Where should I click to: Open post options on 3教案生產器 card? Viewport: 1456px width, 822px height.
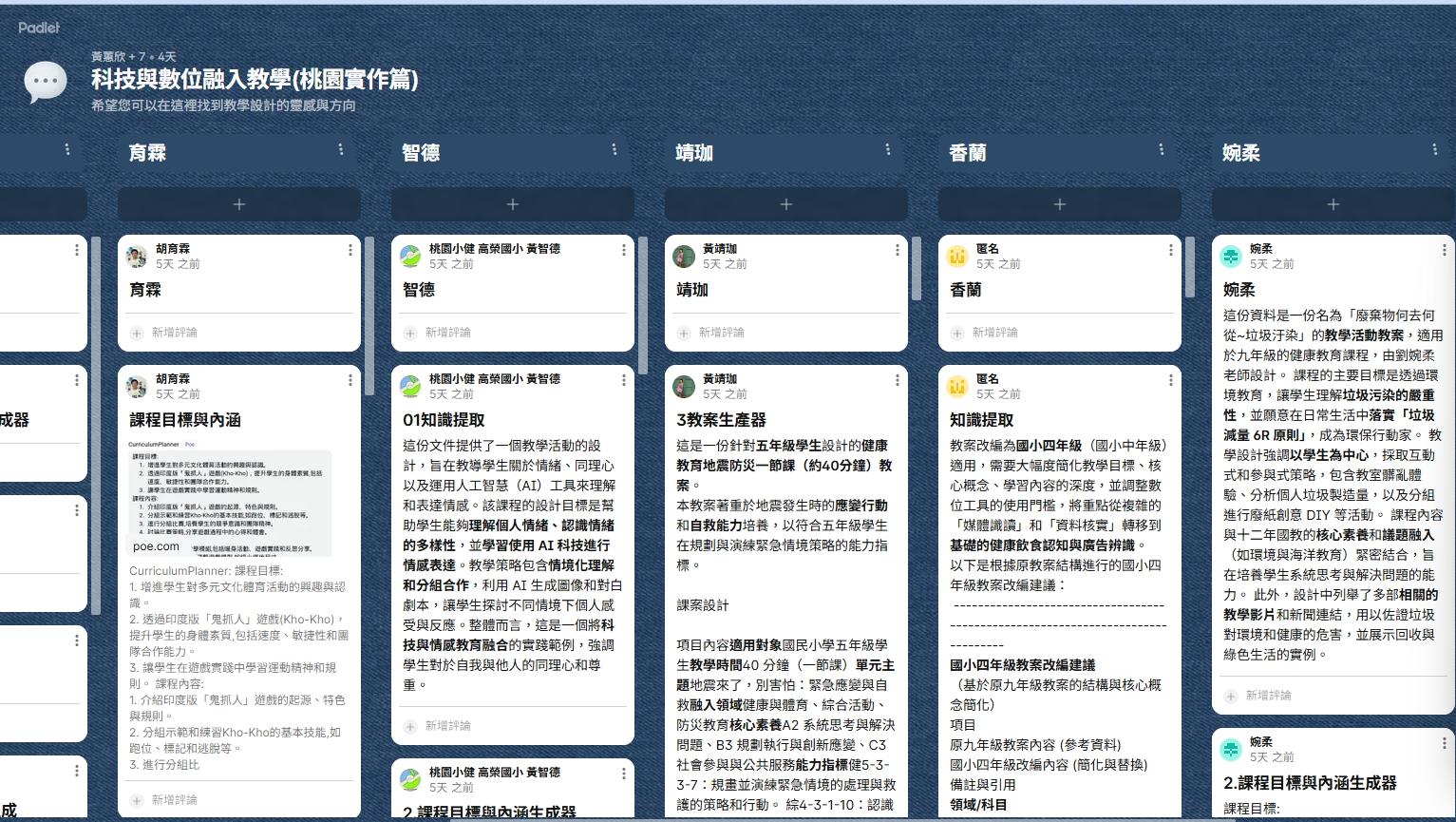[896, 379]
